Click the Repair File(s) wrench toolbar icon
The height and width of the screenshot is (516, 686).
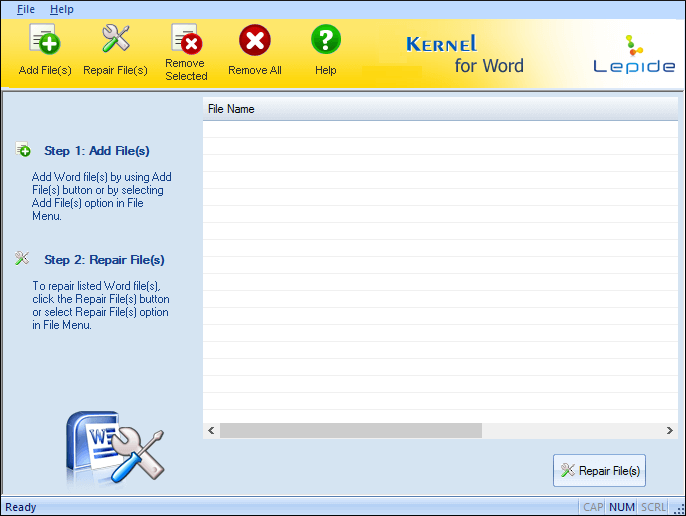coord(116,39)
